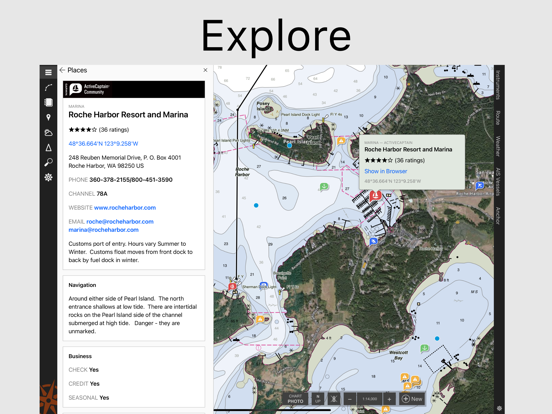552x414 pixels.
Task: Click the follow boat button in bottom toolbar
Action: point(334,399)
